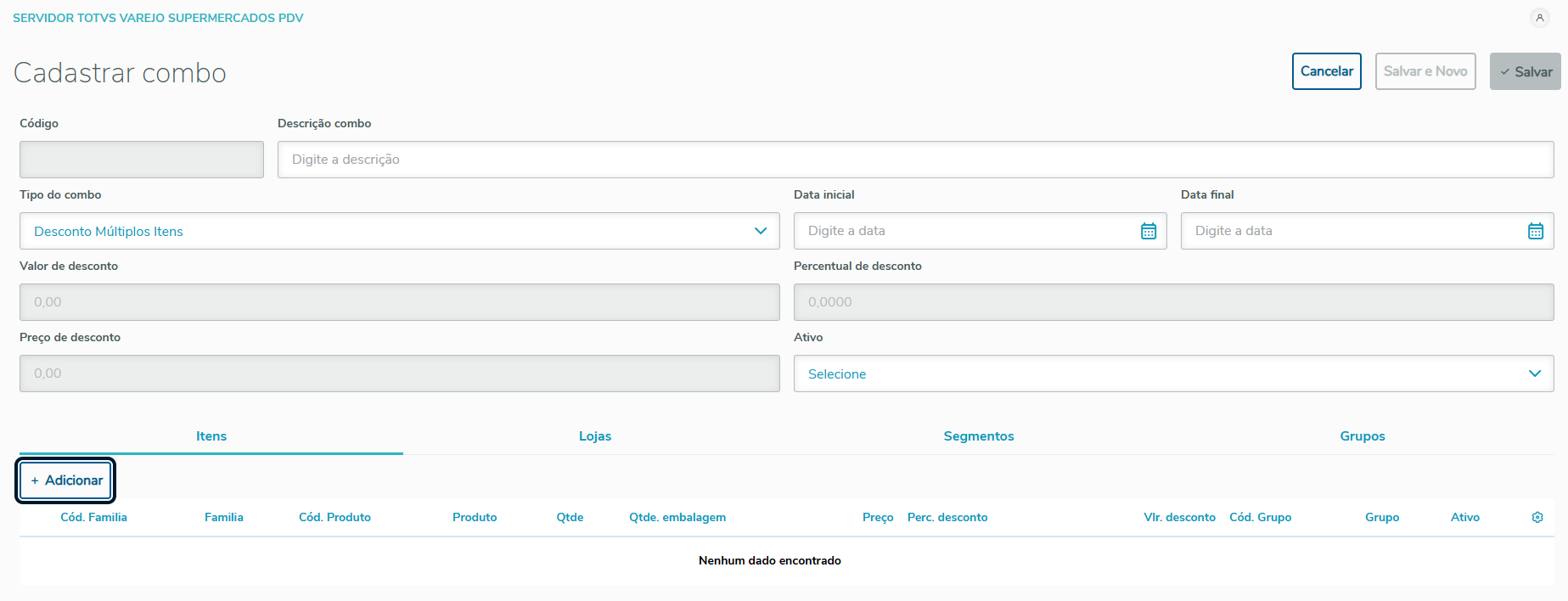
Task: Click the Data inicial date field
Action: tap(968, 231)
